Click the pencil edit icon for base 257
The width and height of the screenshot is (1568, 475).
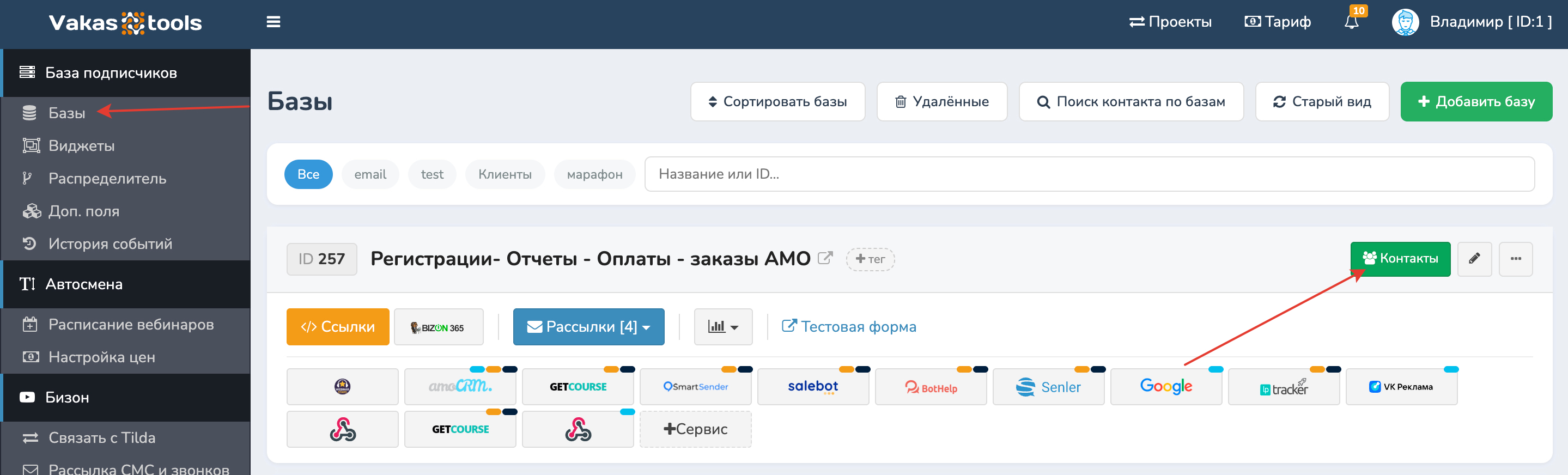(1474, 259)
